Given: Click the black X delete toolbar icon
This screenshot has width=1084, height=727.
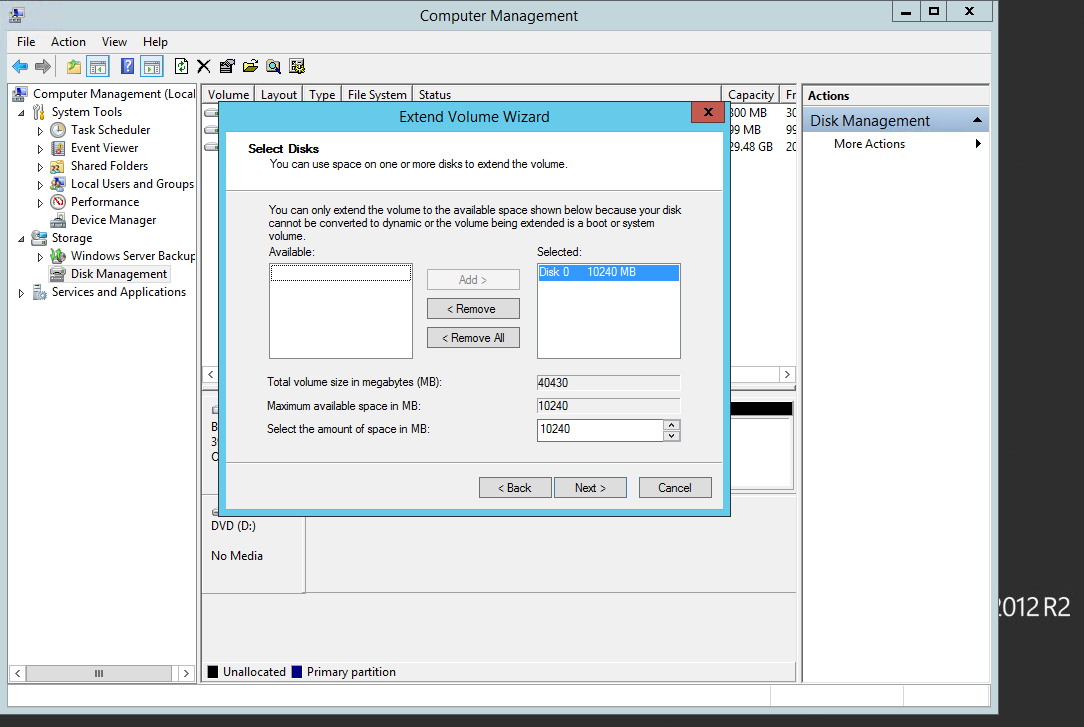Looking at the screenshot, I should click(203, 66).
